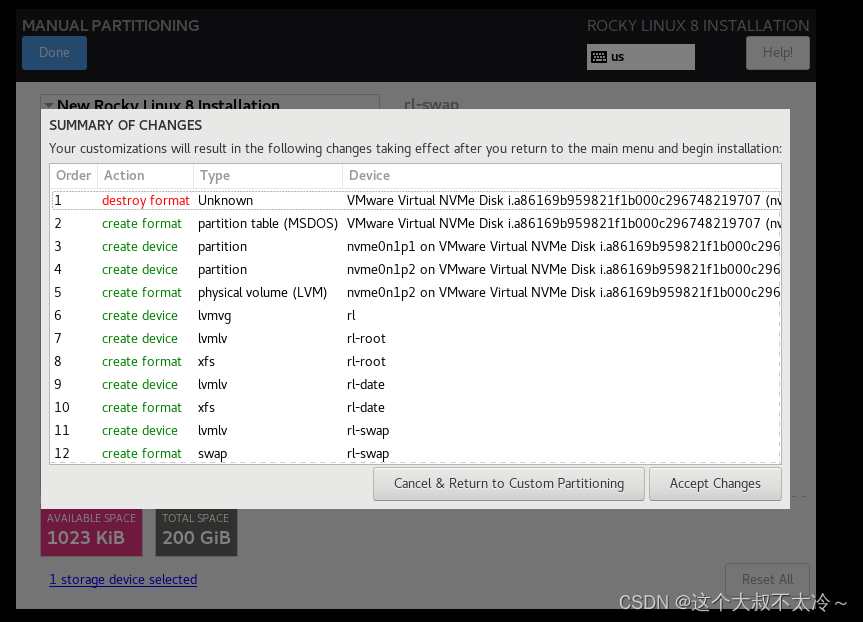
Task: Click Cancel & Return to Custom Partitioning
Action: (x=509, y=484)
